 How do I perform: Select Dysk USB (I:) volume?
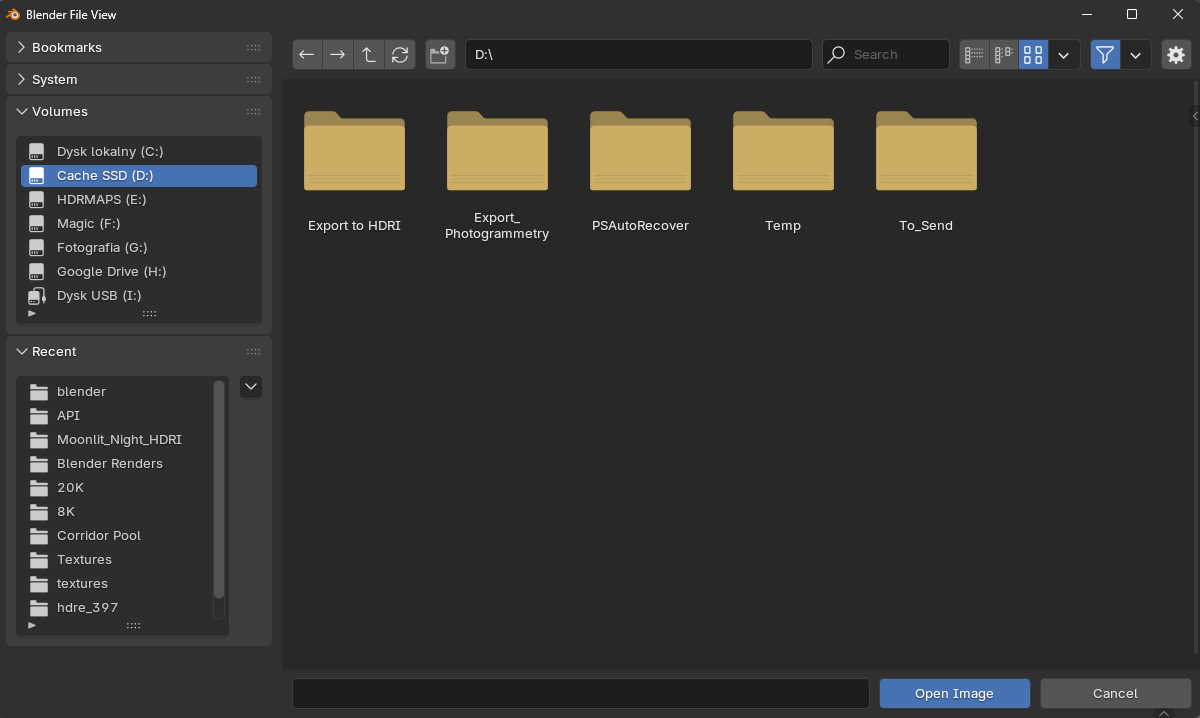click(139, 295)
